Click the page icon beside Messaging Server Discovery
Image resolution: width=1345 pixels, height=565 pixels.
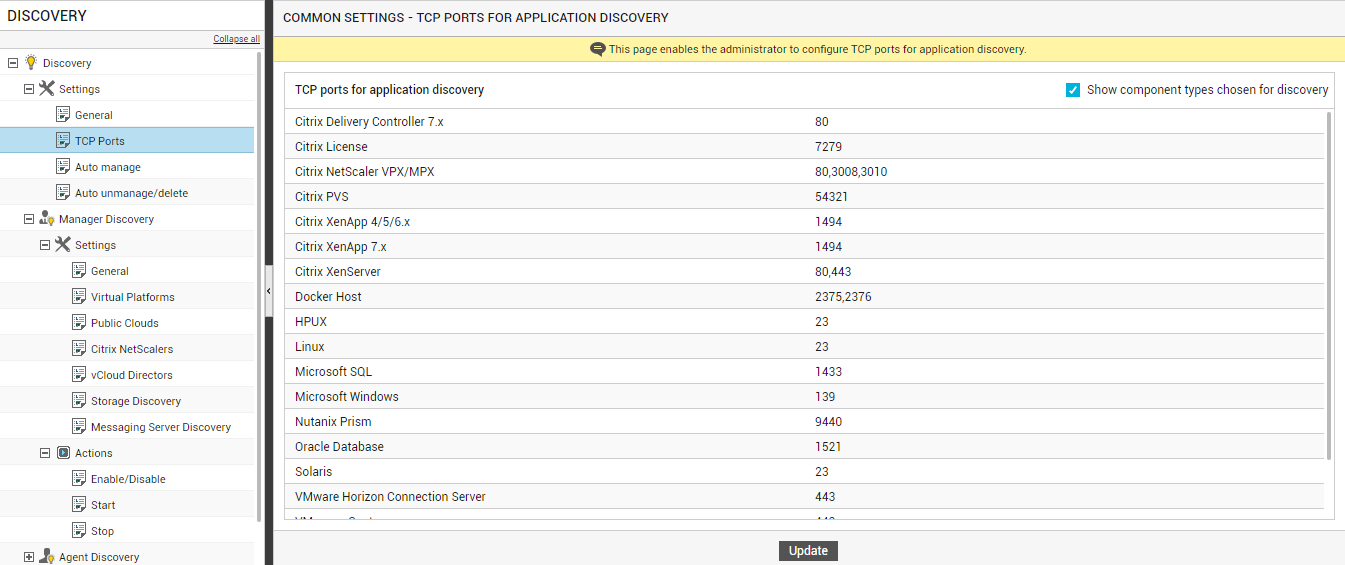pyautogui.click(x=79, y=426)
